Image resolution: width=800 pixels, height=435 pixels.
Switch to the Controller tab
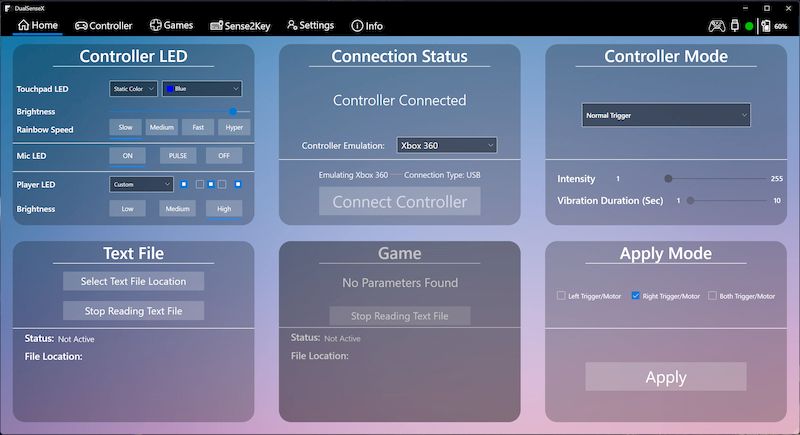[104, 25]
